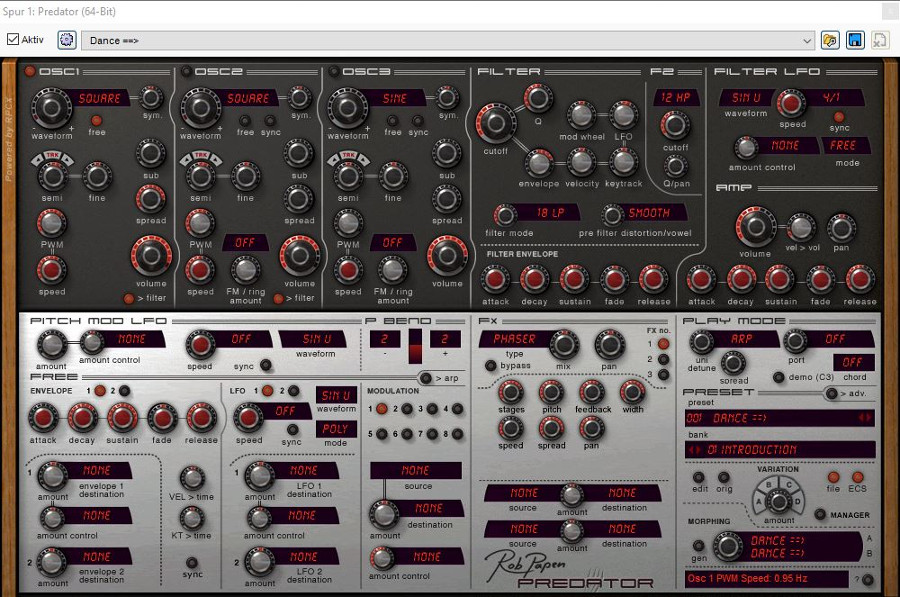
Task: Click the Osc 1 PWM Speed readout display
Action: coord(767,579)
